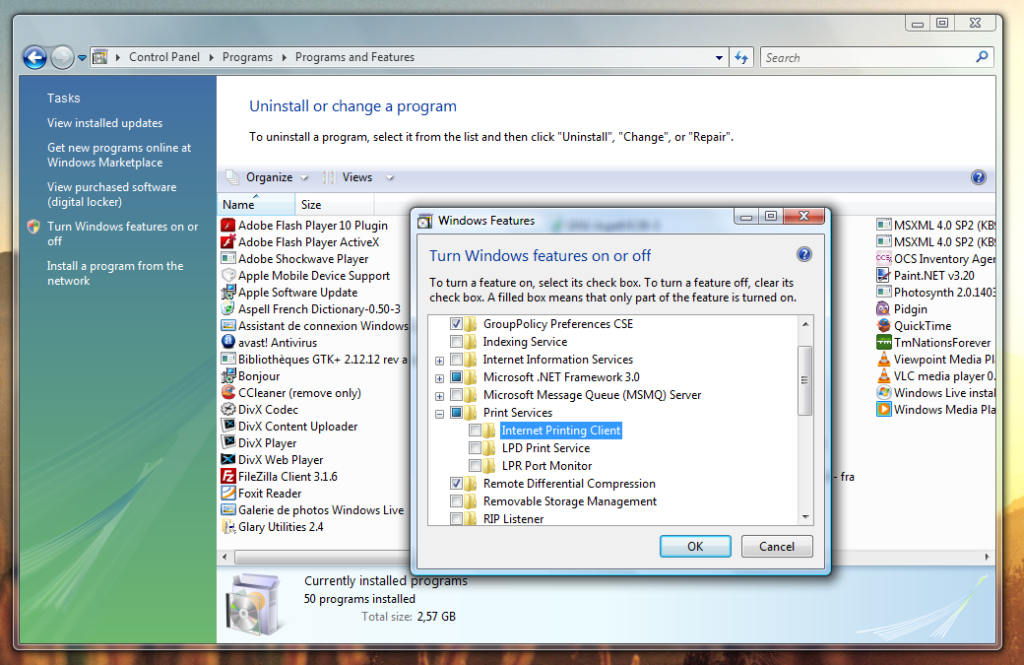Toggle the Print Services checkbox
The width and height of the screenshot is (1024, 665).
[456, 413]
